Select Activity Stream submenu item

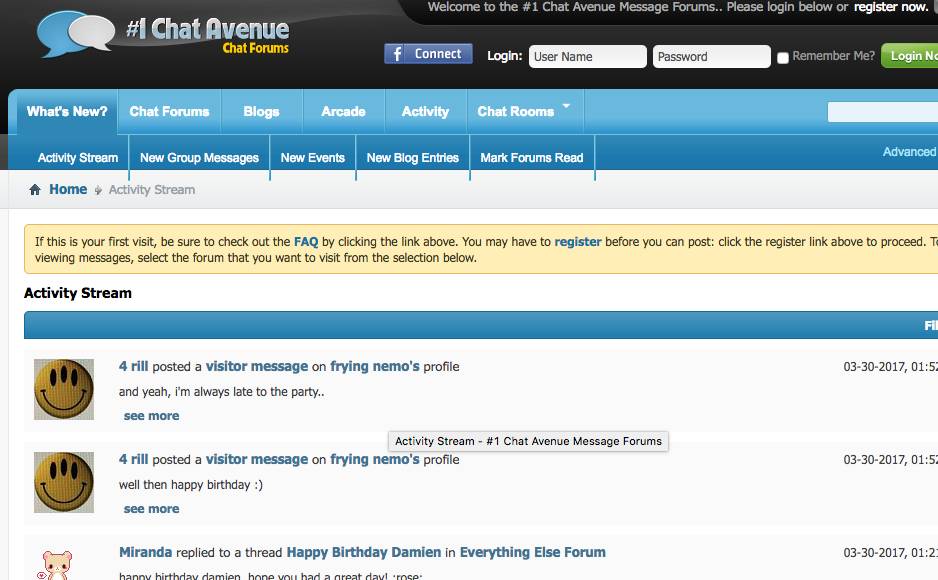tap(78, 158)
